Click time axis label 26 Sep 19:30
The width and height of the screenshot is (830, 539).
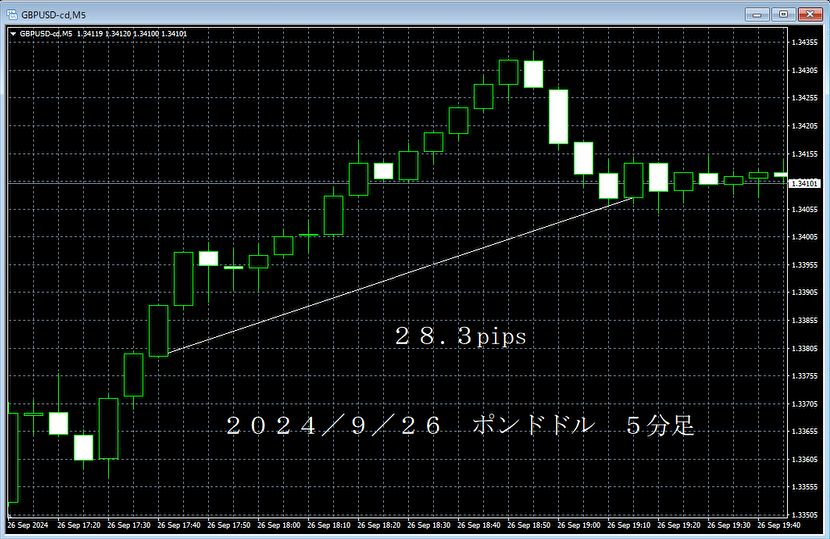729,525
